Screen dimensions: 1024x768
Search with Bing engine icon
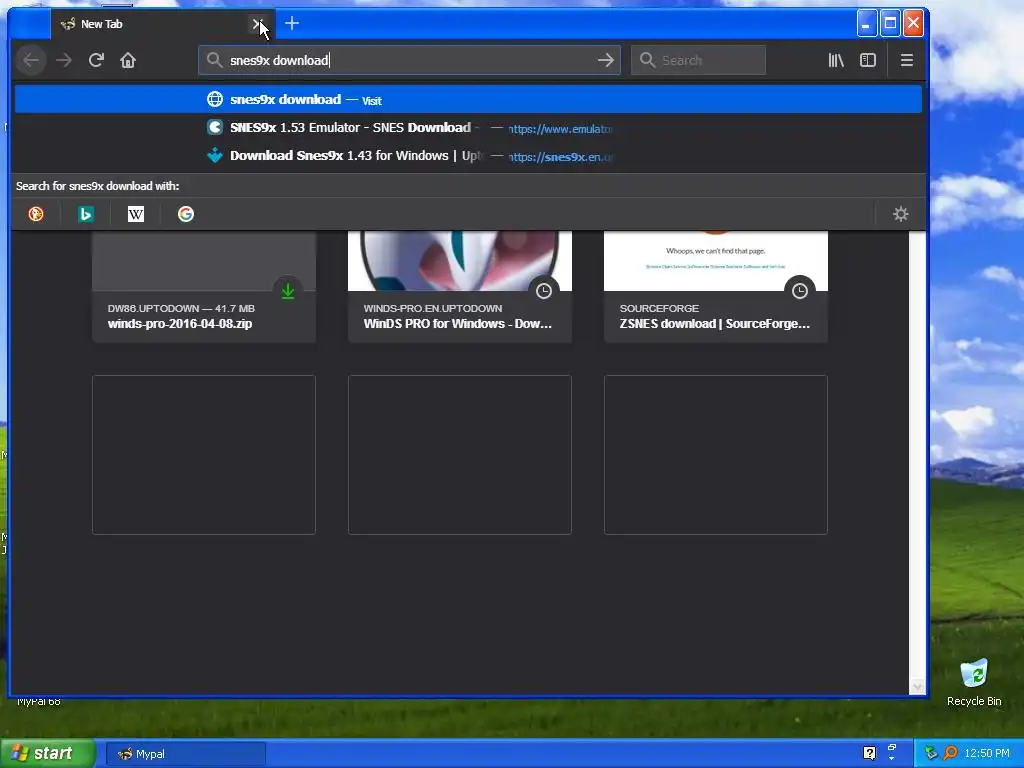[x=86, y=214]
